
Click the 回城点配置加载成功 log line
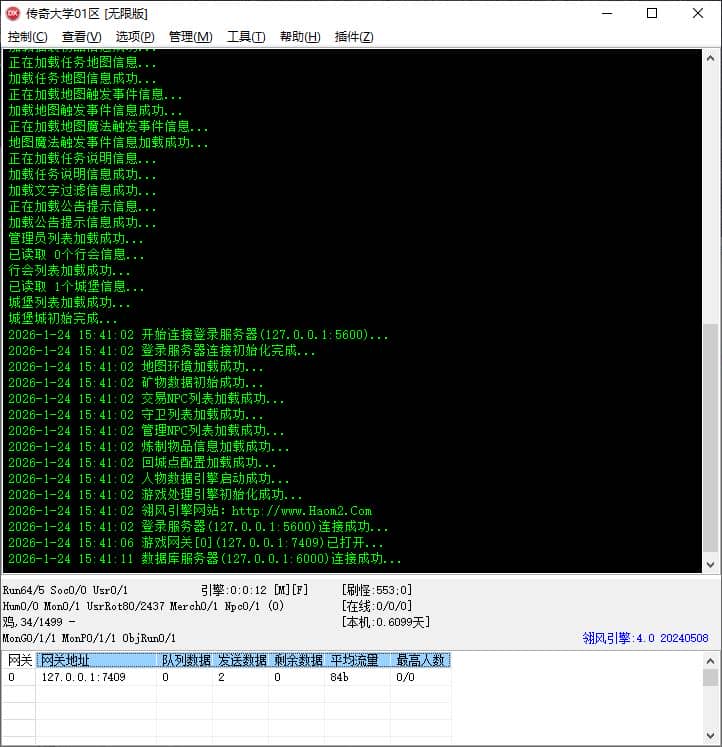tap(142, 463)
